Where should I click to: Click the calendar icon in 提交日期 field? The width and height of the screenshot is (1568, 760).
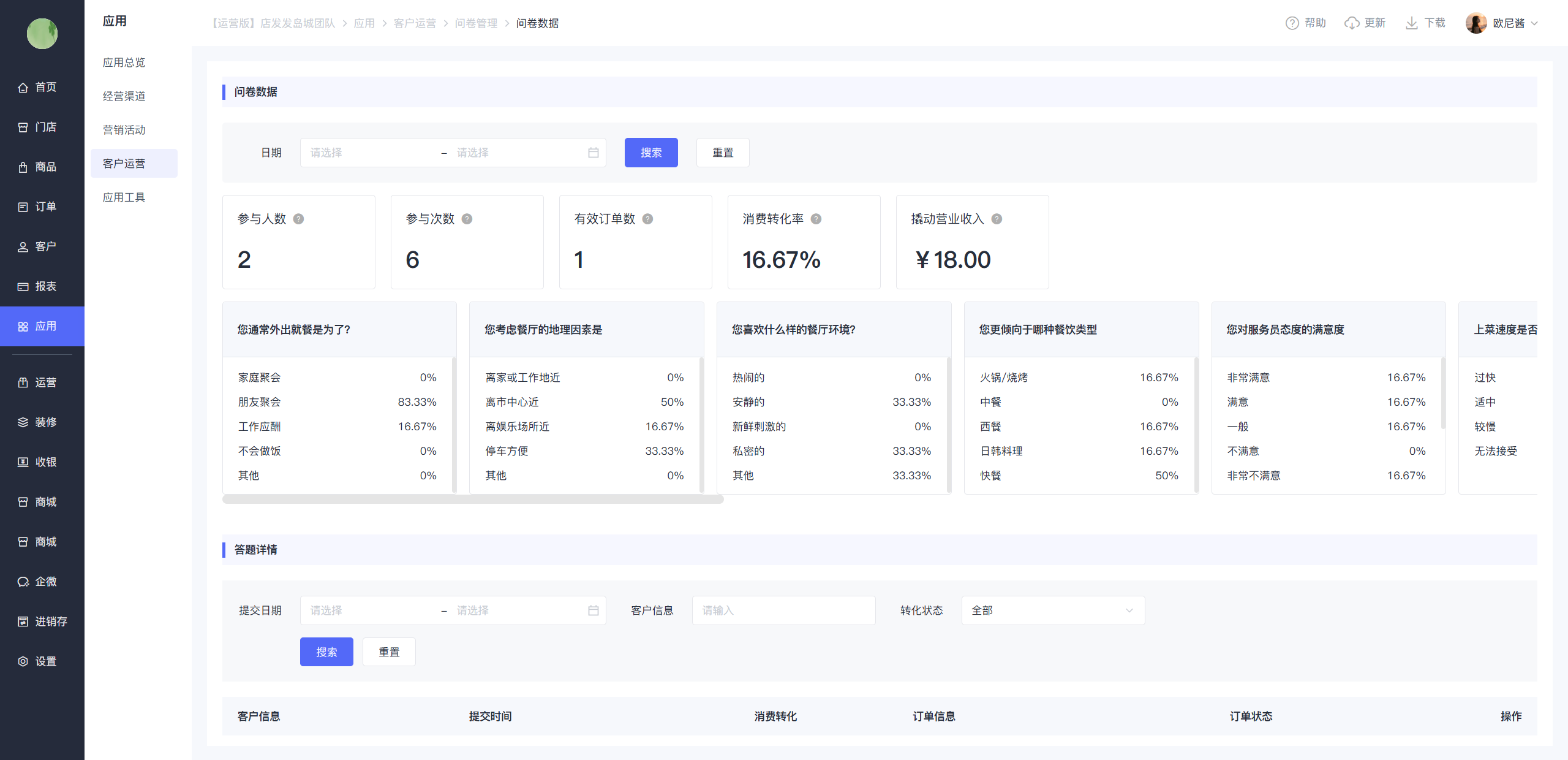(x=593, y=610)
